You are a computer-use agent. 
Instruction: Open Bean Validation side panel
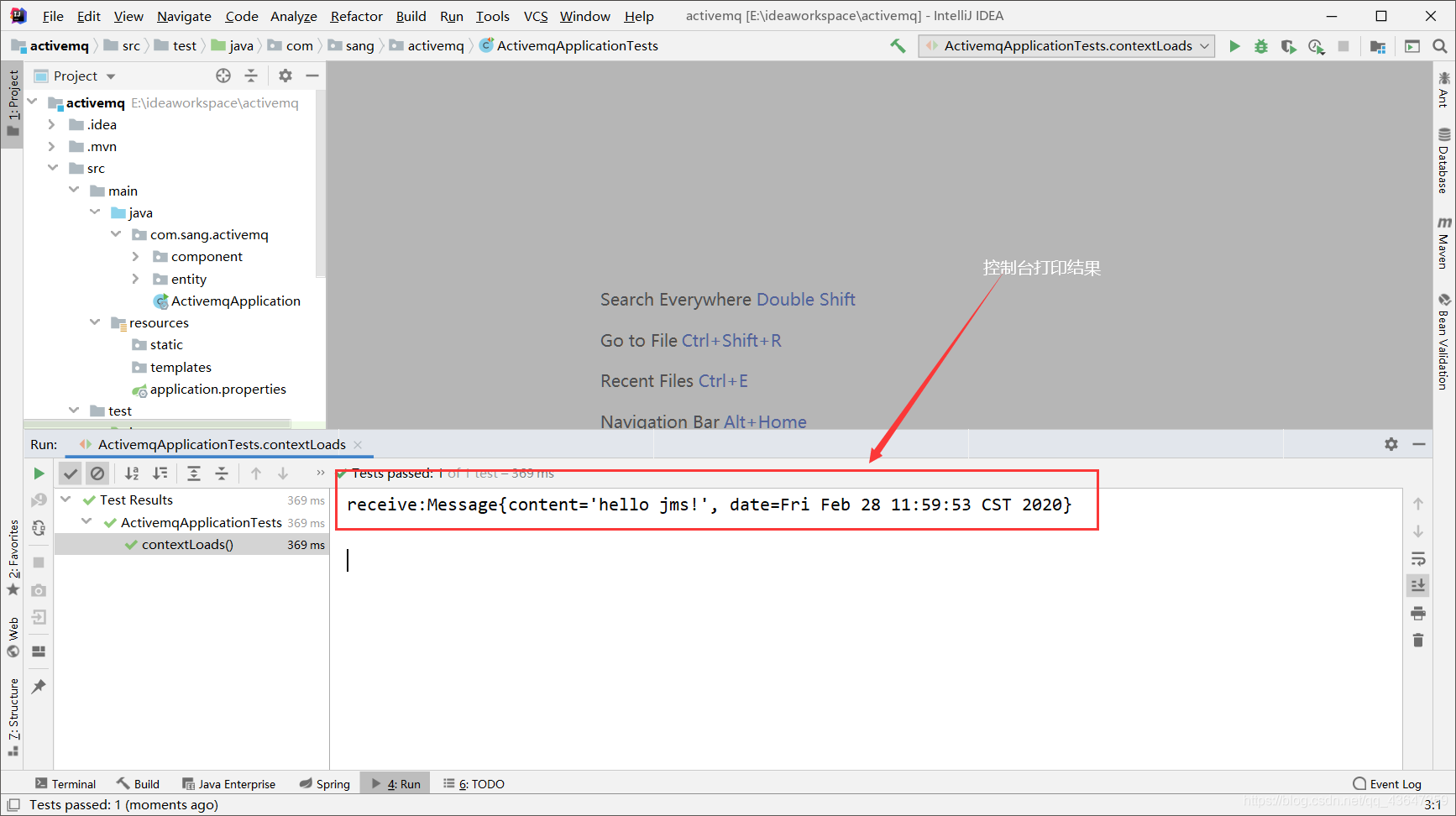pyautogui.click(x=1443, y=341)
